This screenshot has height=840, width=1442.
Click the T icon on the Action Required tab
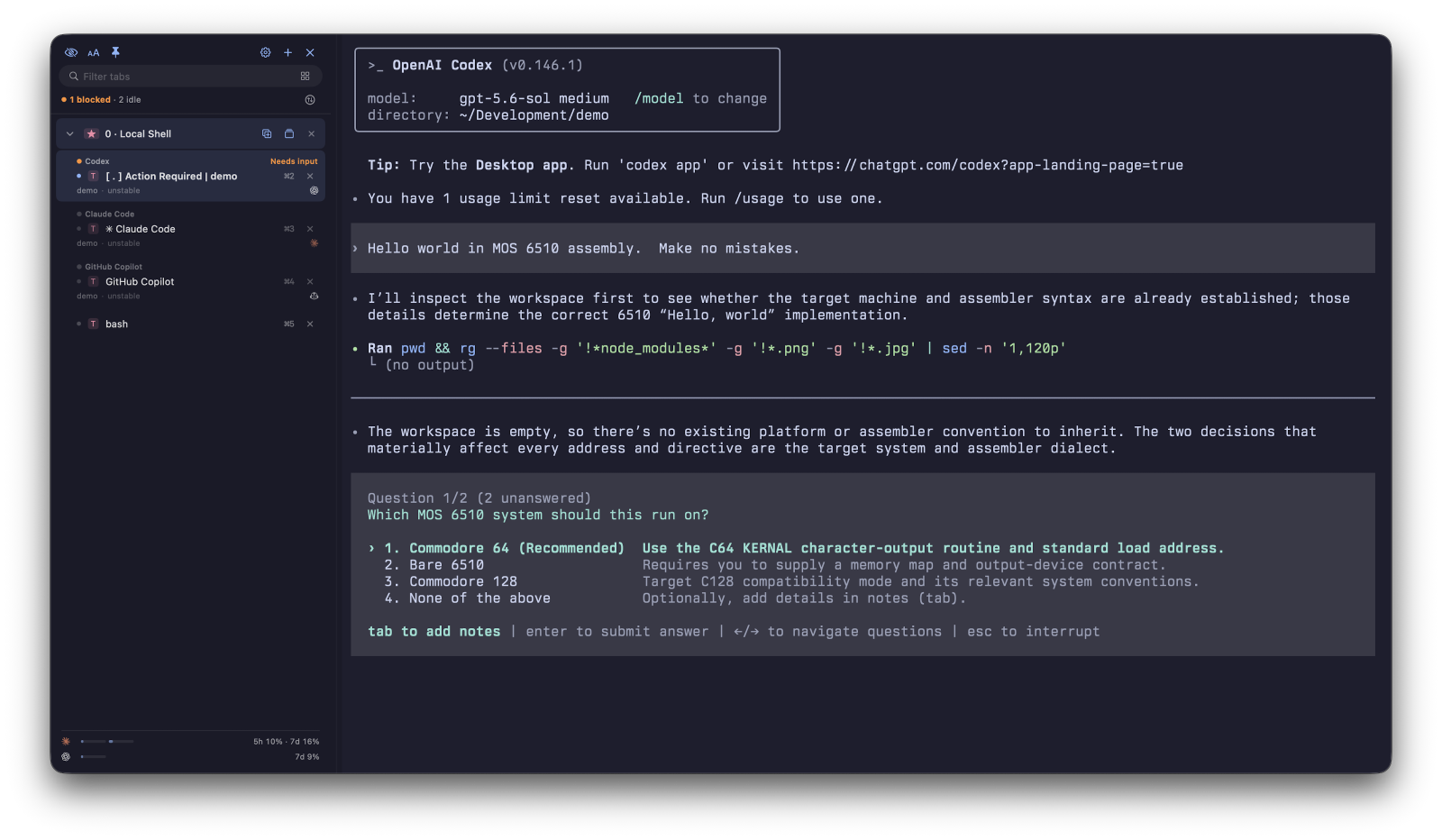point(93,176)
